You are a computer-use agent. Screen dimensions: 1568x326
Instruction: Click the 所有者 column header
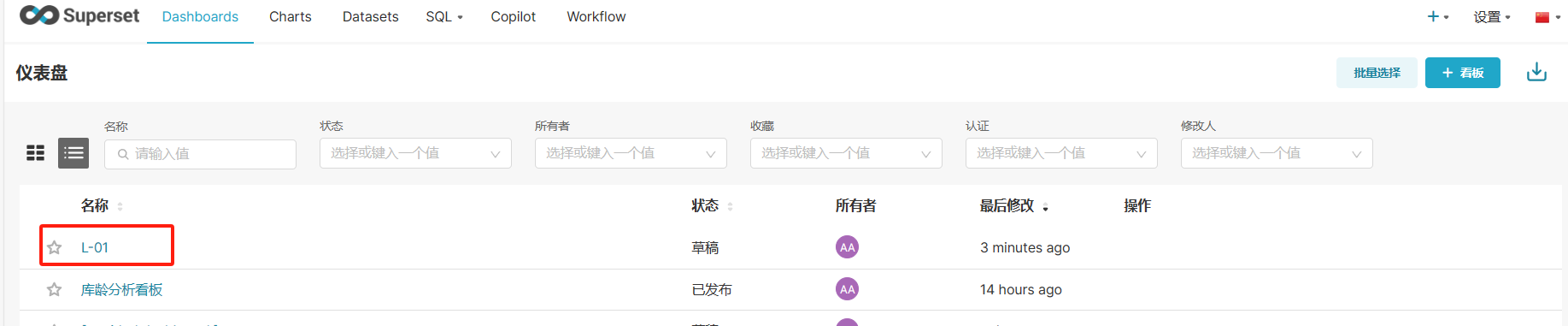click(855, 205)
